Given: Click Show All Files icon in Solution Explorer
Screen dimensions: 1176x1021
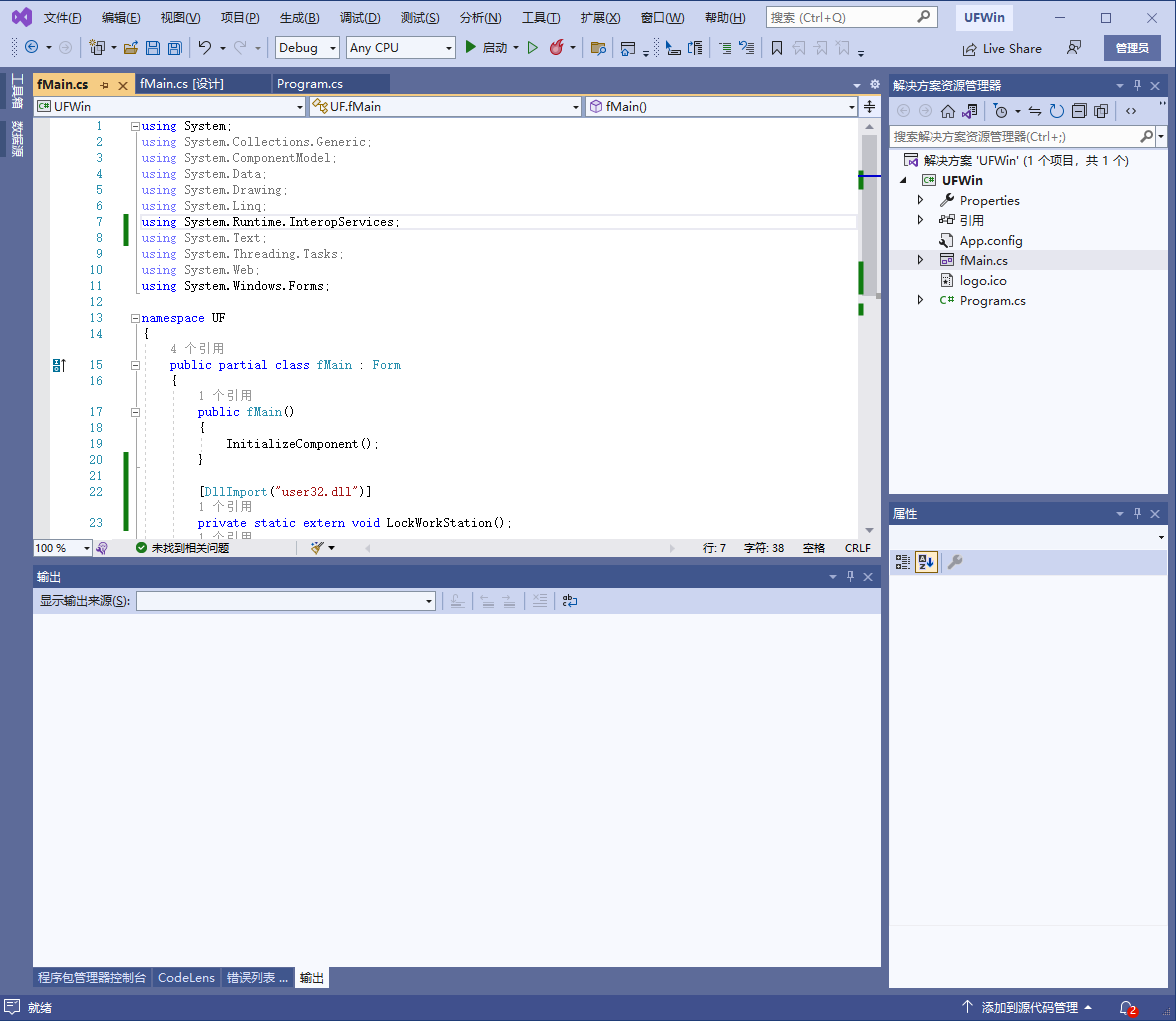Looking at the screenshot, I should [1100, 111].
